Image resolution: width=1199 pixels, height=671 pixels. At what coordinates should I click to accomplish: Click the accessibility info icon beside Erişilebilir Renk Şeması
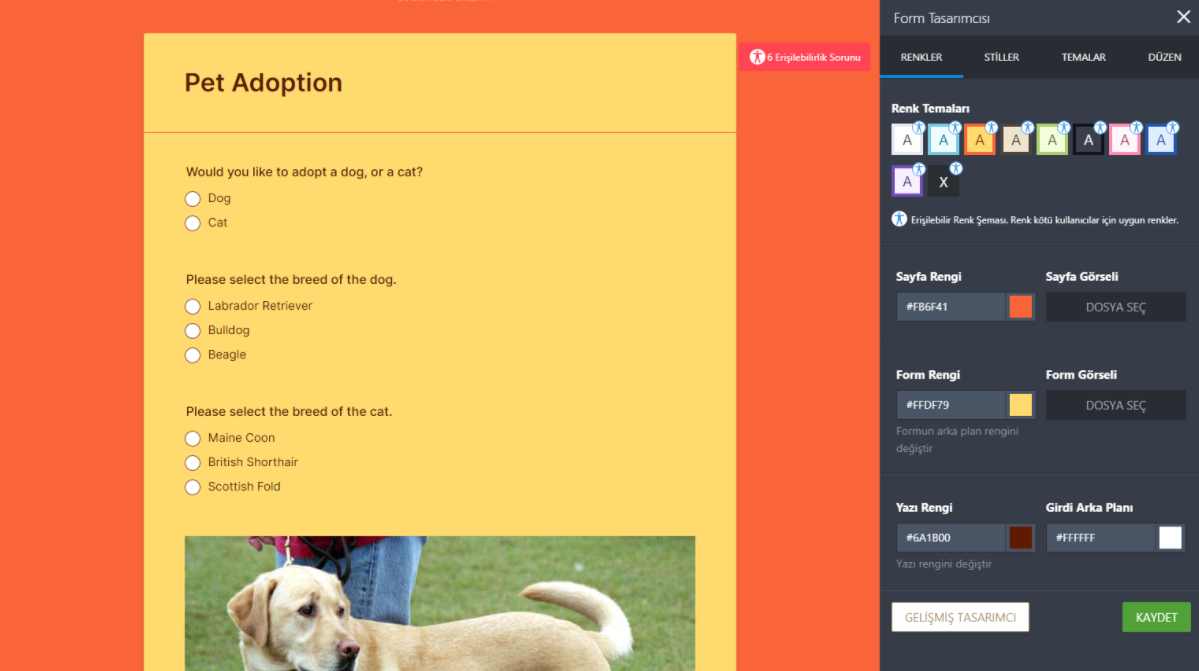coord(899,219)
